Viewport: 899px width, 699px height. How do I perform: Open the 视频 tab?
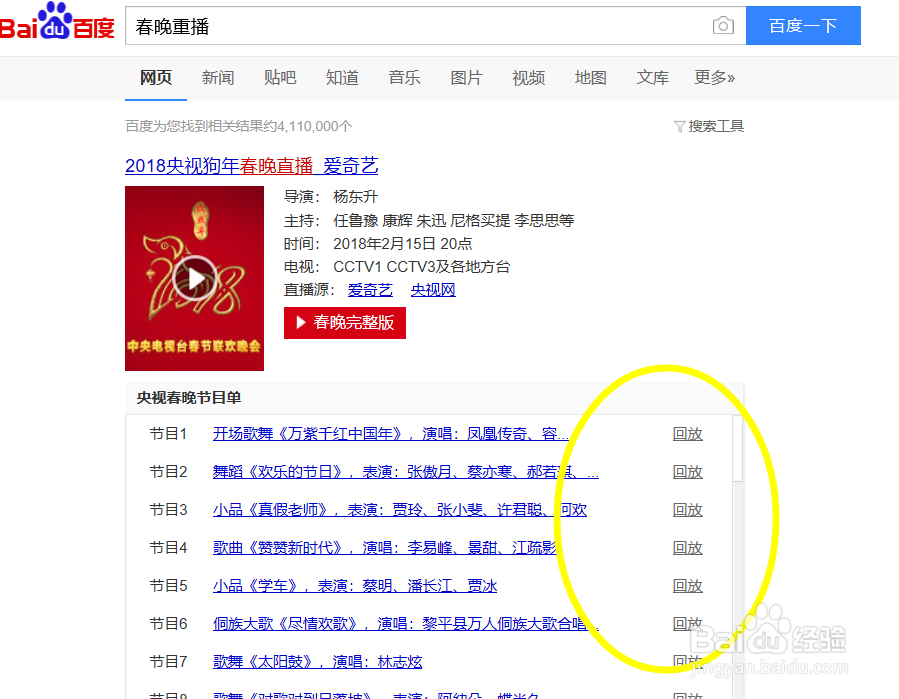[529, 77]
